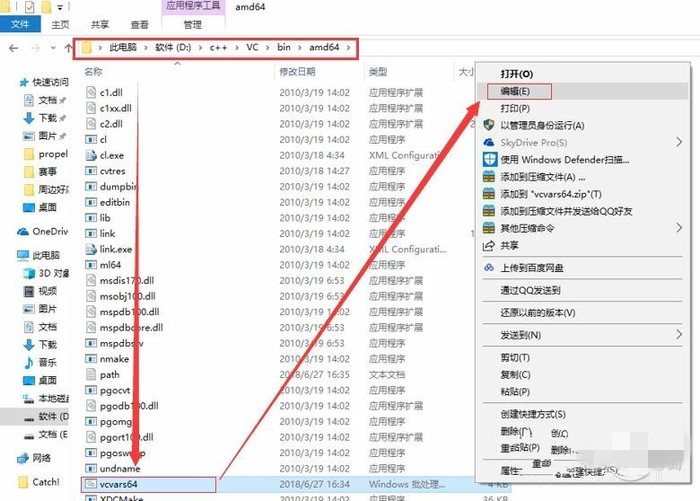
Task: Select the link.exe config file icon
Action: coord(91,249)
